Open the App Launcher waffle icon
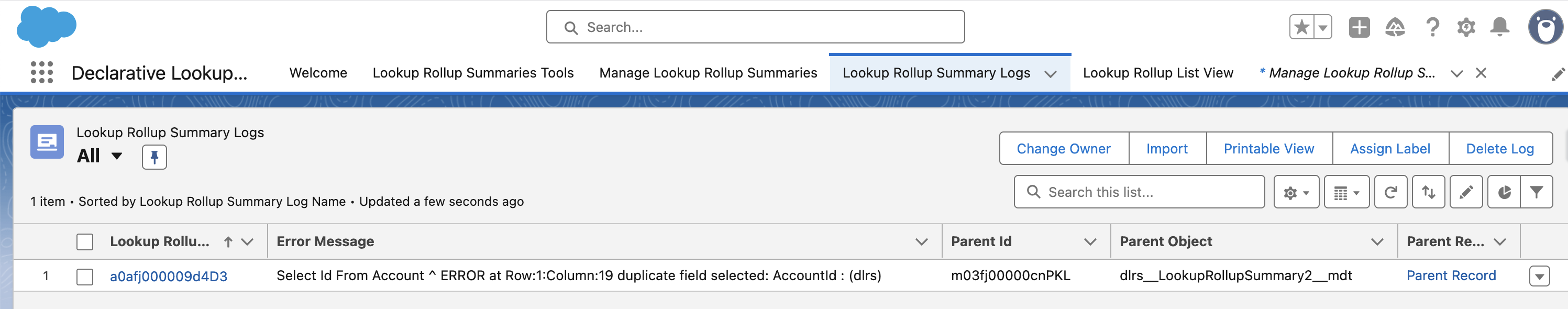1568x309 pixels. (x=41, y=73)
